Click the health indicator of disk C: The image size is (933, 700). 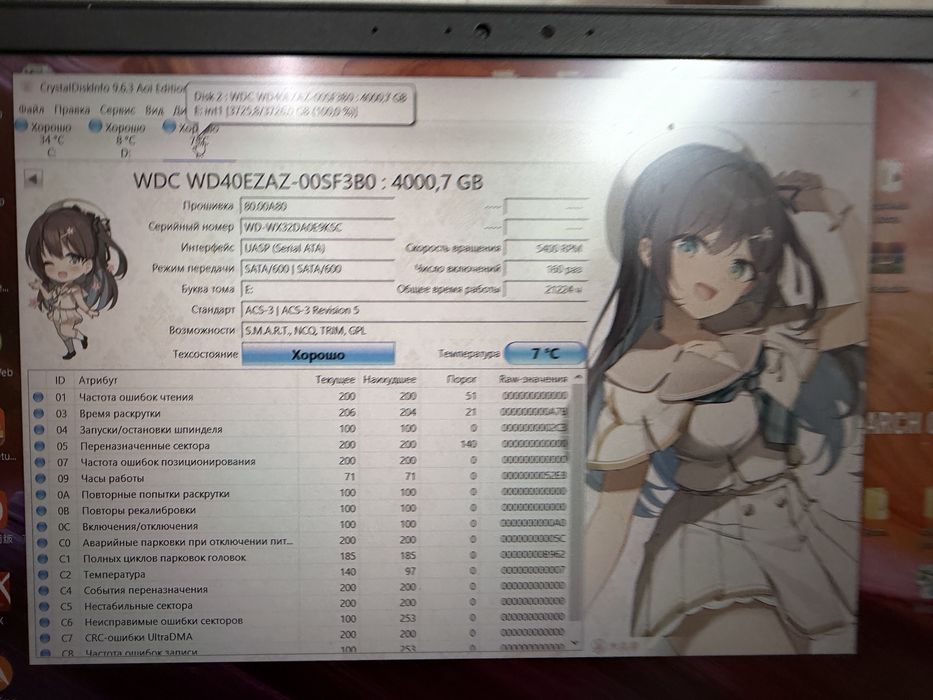22,126
